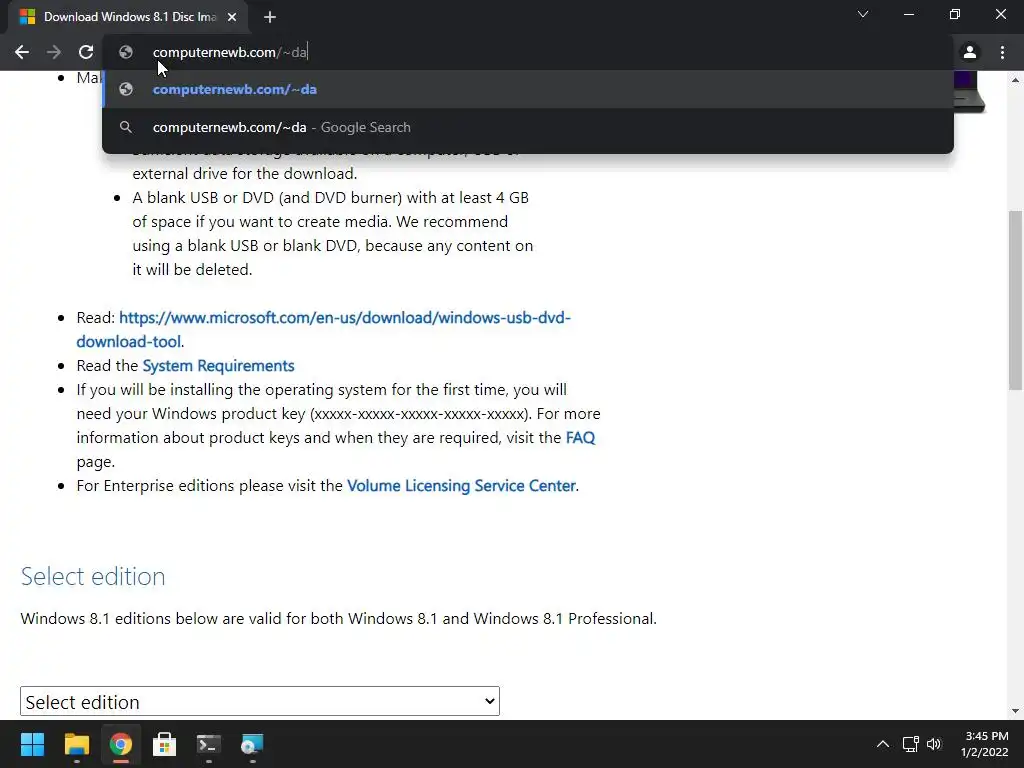Click the Chrome taskbar icon
1024x768 pixels.
(x=120, y=744)
